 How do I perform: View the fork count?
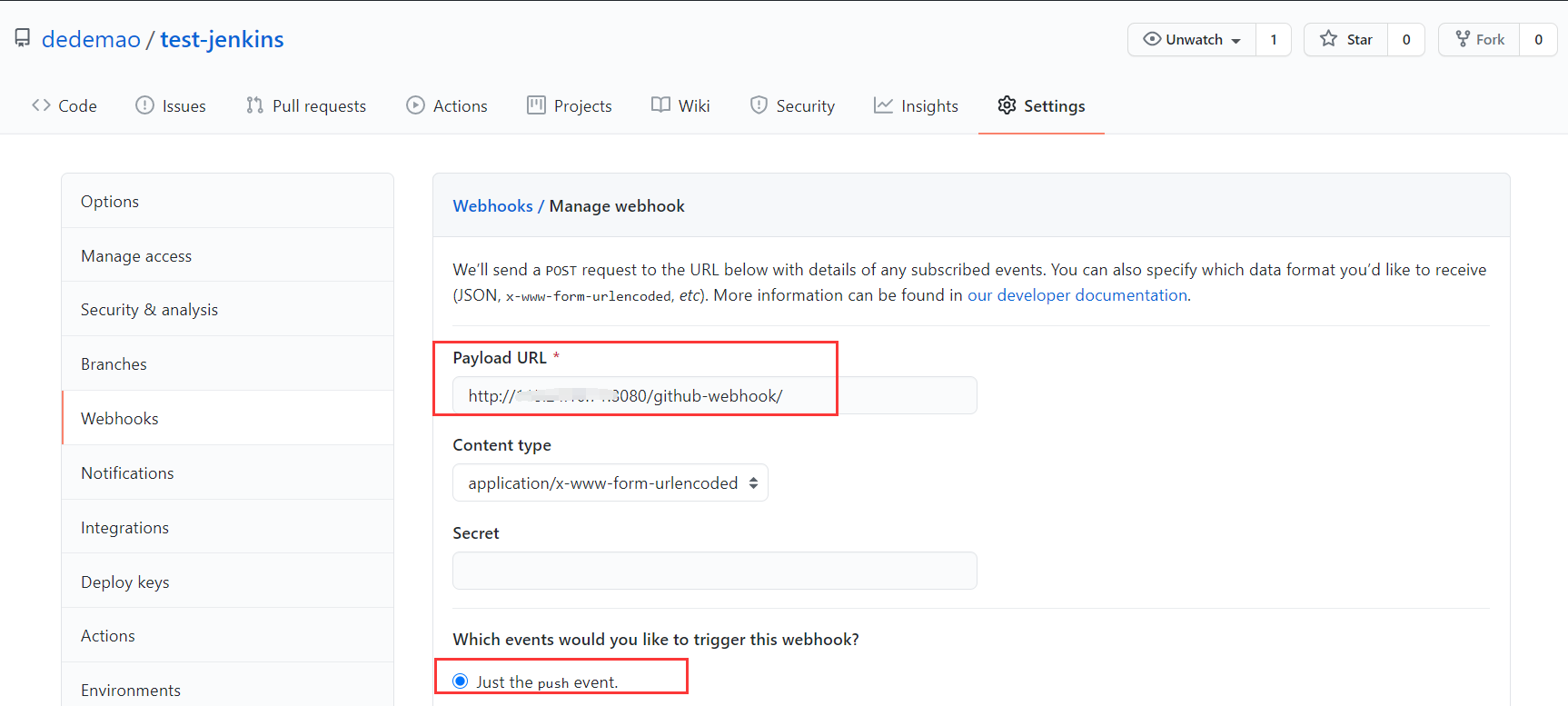1538,39
